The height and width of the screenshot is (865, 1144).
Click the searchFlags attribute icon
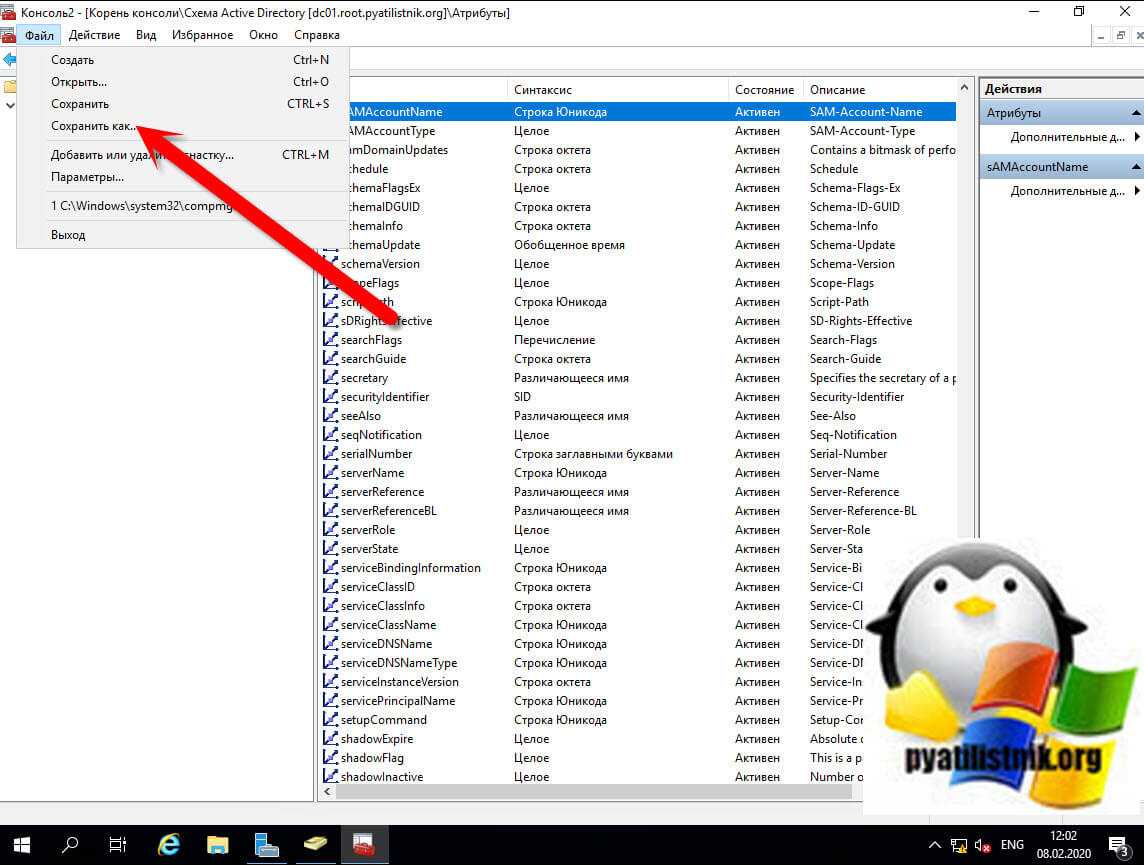pyautogui.click(x=330, y=340)
